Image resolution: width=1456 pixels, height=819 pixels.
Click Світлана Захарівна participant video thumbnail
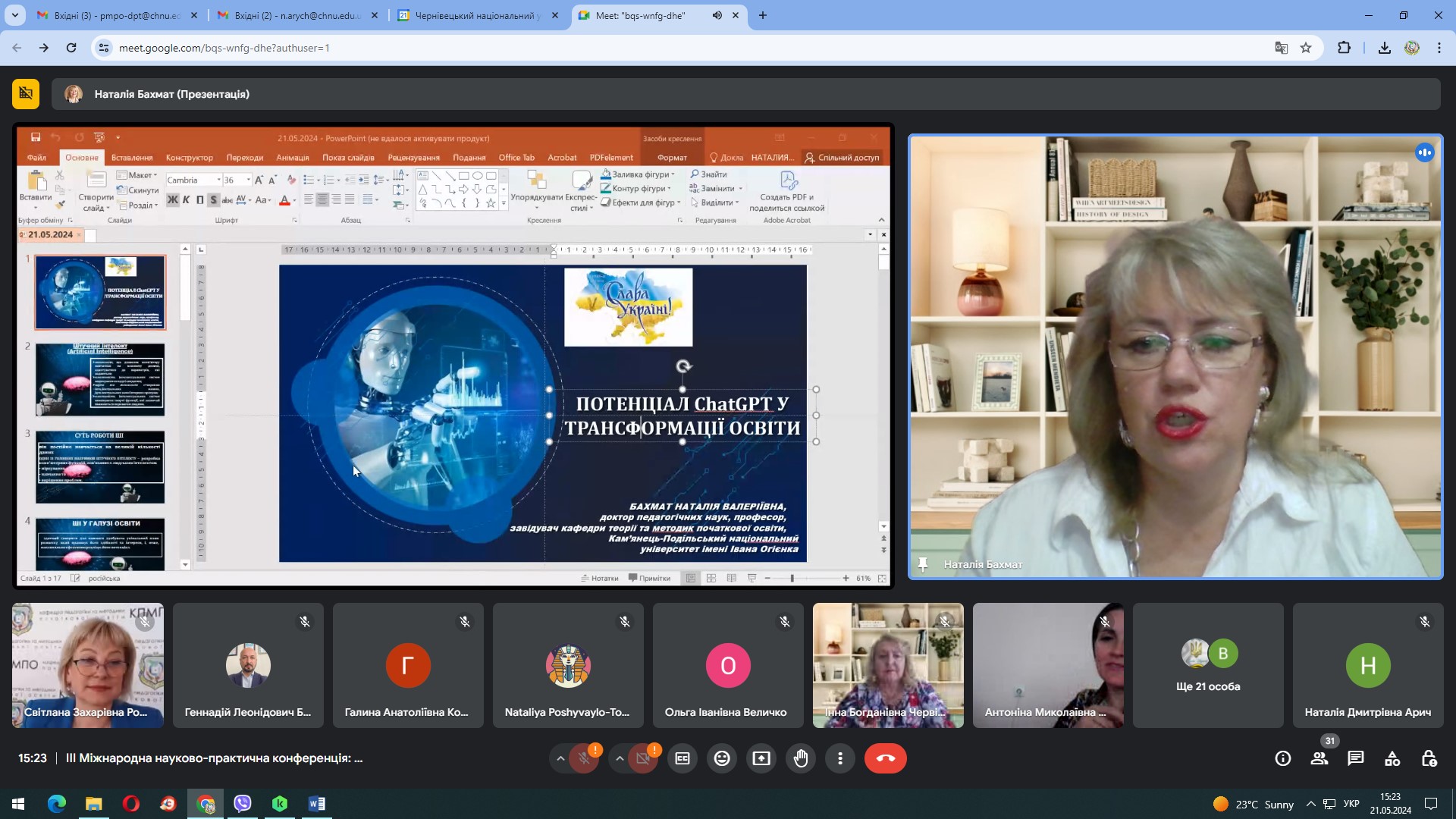(88, 666)
